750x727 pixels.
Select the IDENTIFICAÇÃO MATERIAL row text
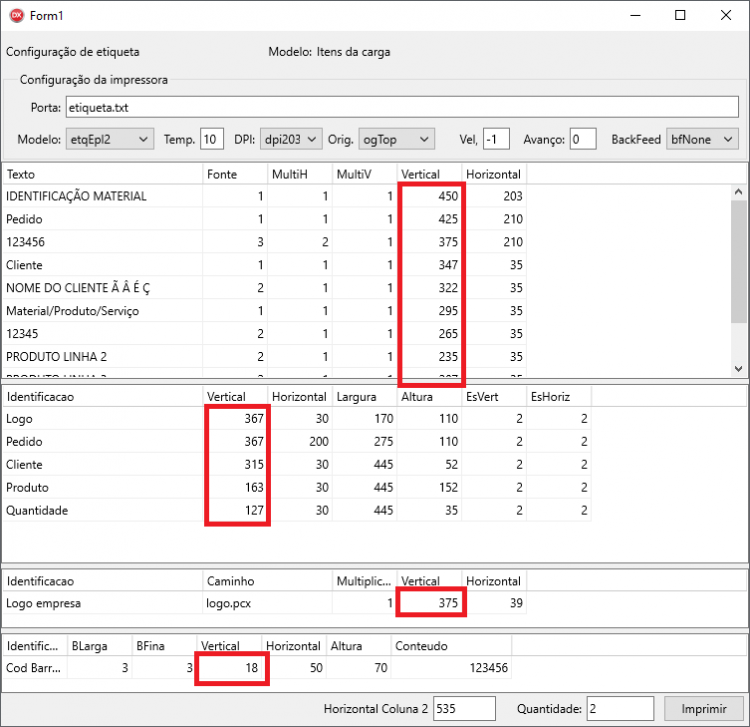pyautogui.click(x=77, y=196)
